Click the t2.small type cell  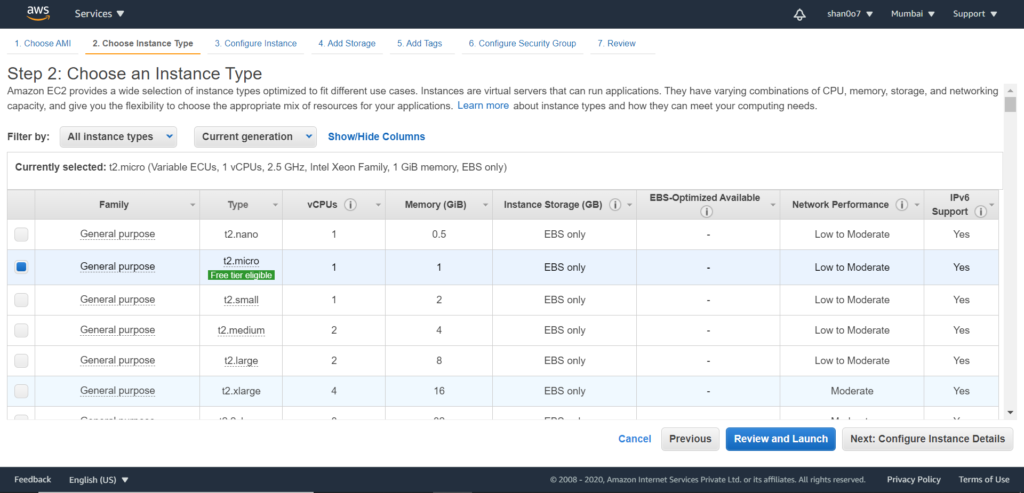click(x=240, y=299)
